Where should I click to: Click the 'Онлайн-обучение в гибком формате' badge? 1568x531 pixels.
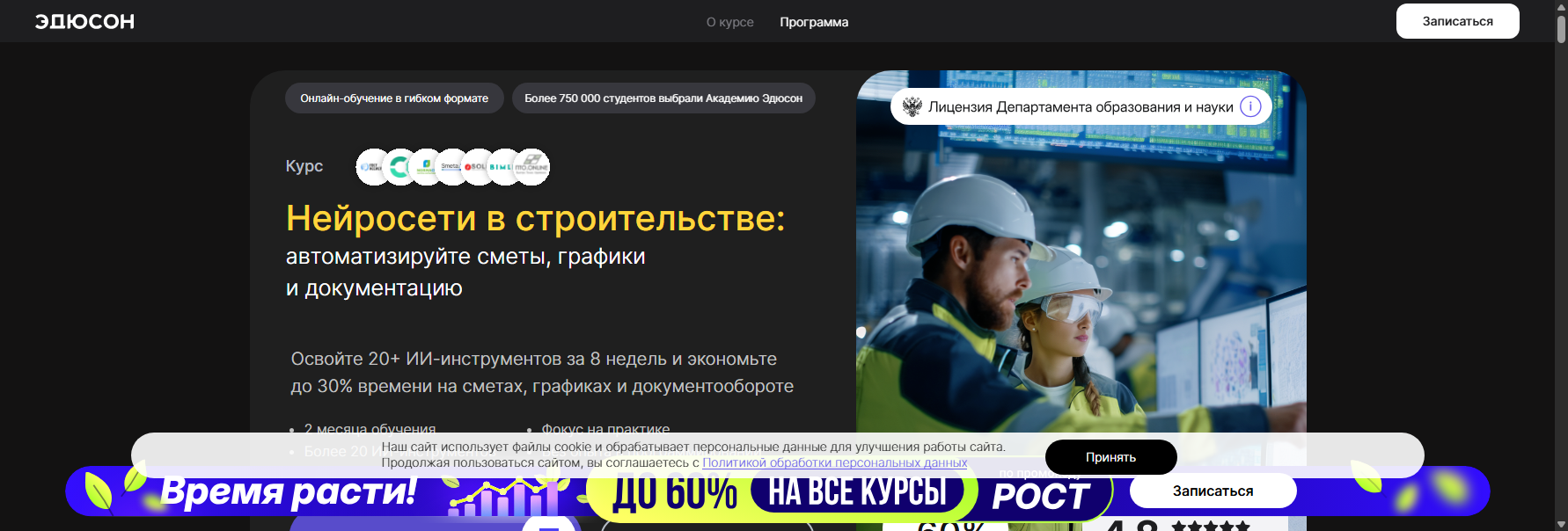(394, 98)
